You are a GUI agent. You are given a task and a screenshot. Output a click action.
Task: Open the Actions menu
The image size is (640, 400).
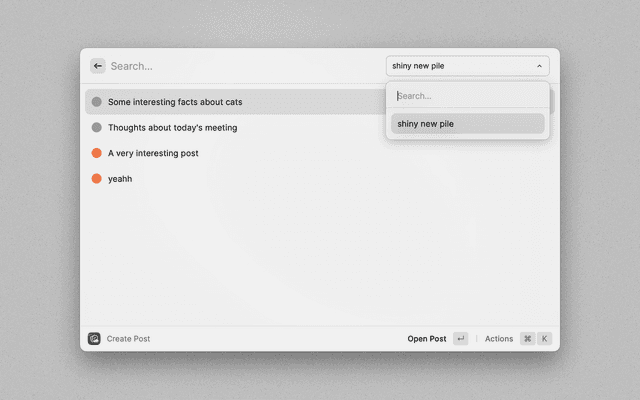(x=498, y=339)
